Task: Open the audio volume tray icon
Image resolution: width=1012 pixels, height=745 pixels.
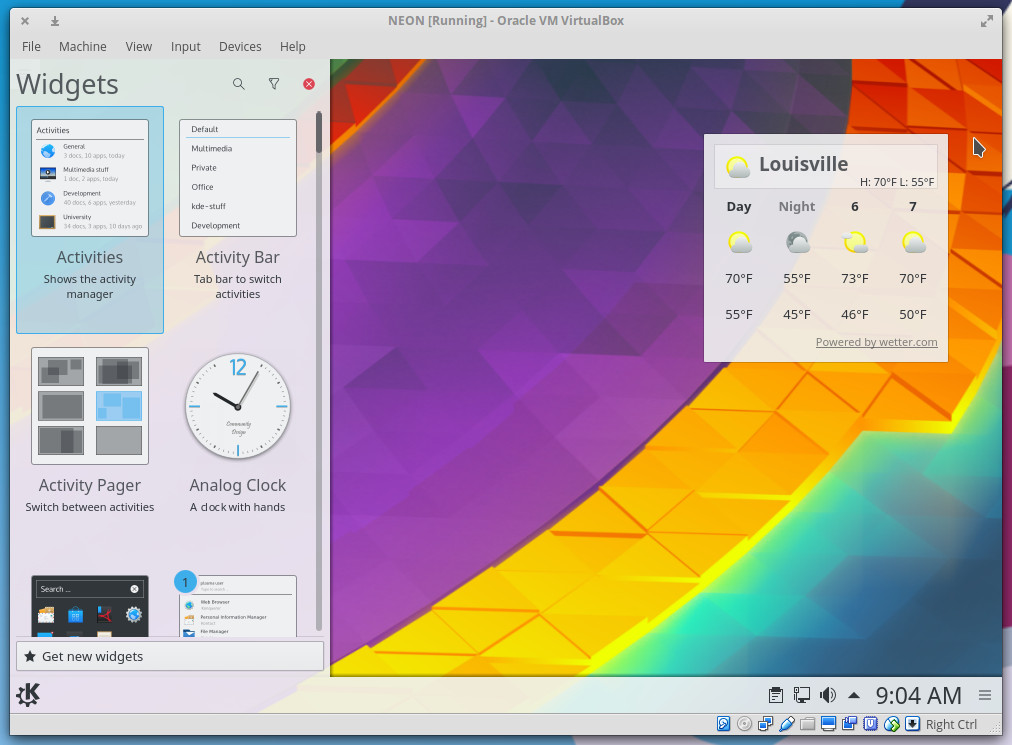Action: [x=827, y=695]
